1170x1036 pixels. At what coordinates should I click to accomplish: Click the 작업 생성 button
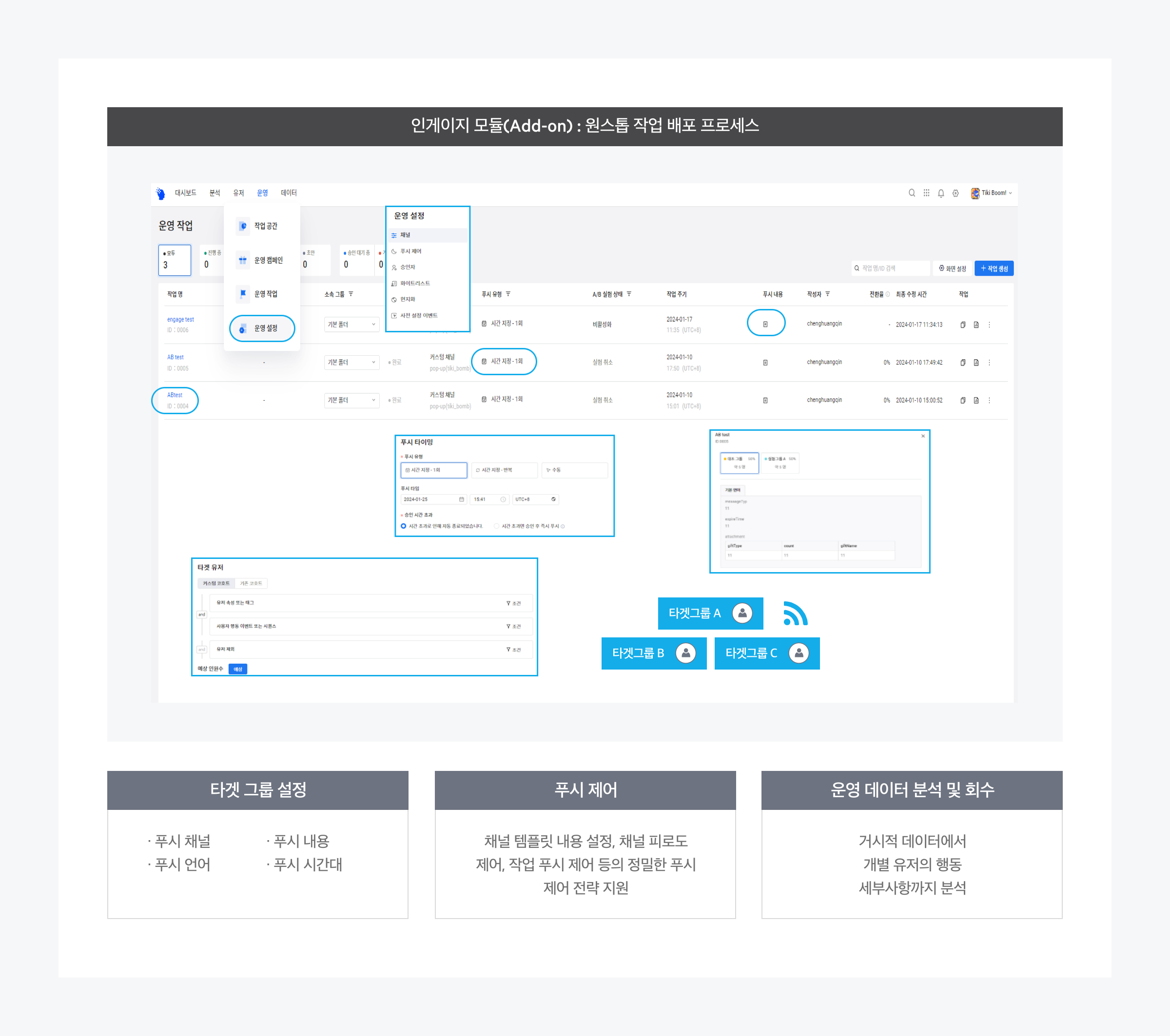994,269
